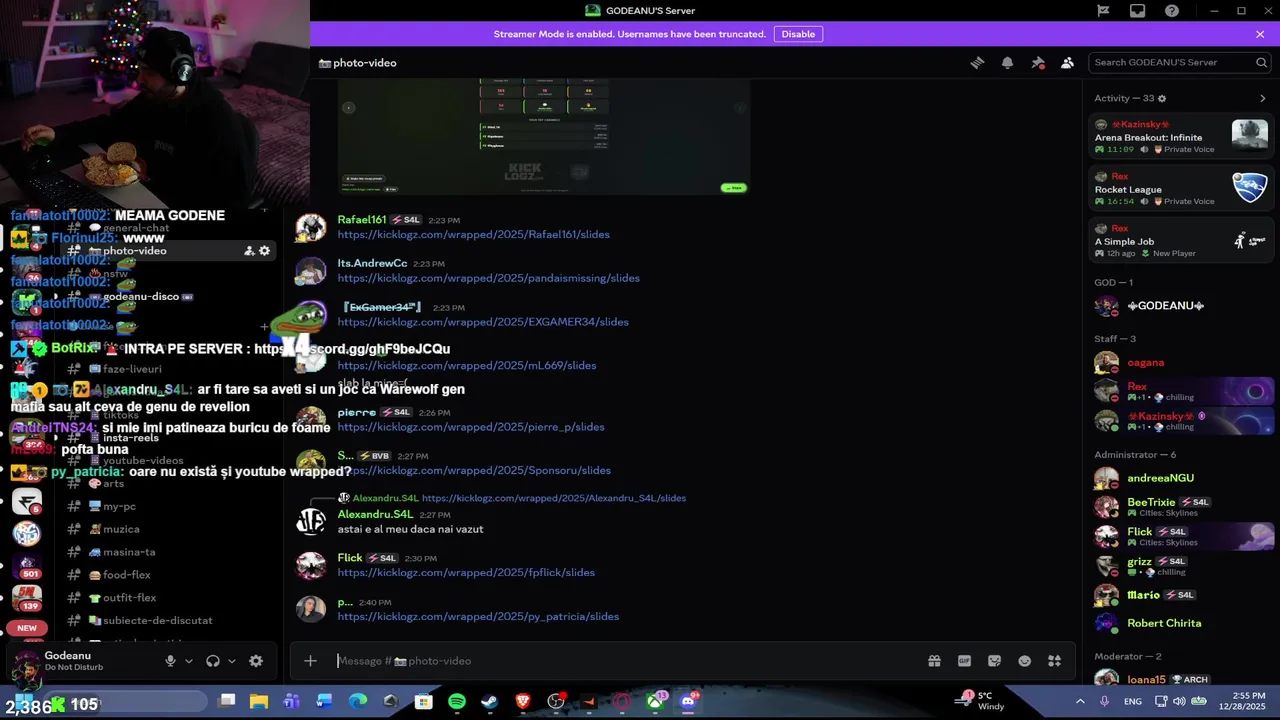Disable Streamer Mode via banner button
1280x720 pixels.
(798, 34)
